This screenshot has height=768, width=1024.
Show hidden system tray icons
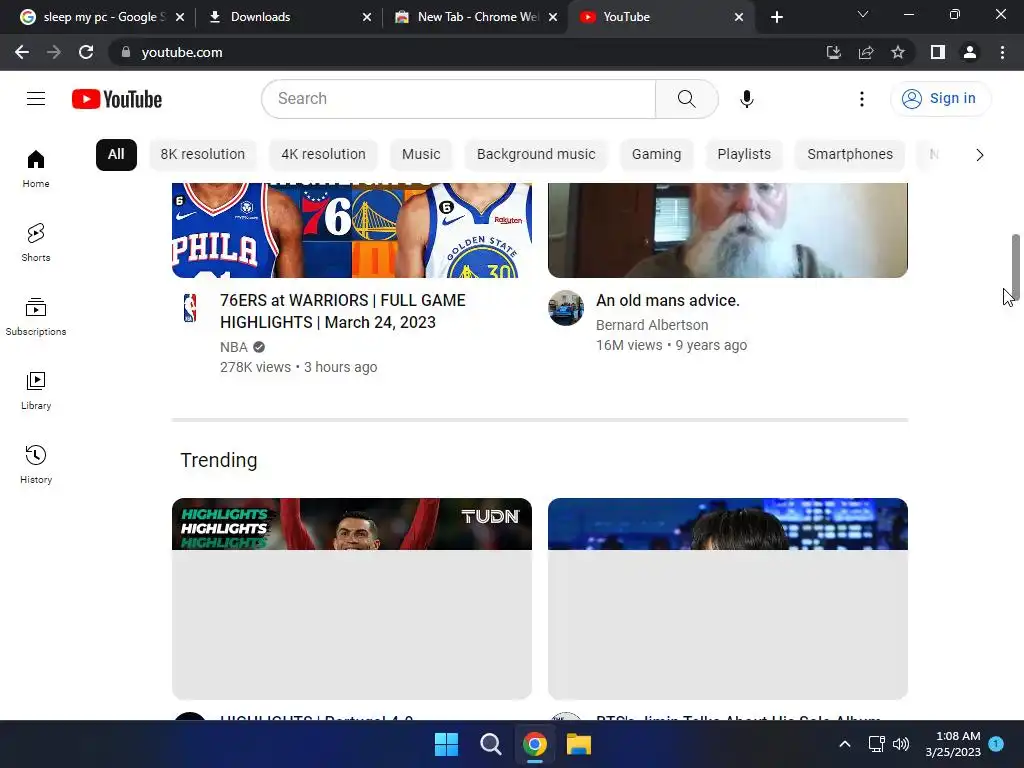point(844,744)
